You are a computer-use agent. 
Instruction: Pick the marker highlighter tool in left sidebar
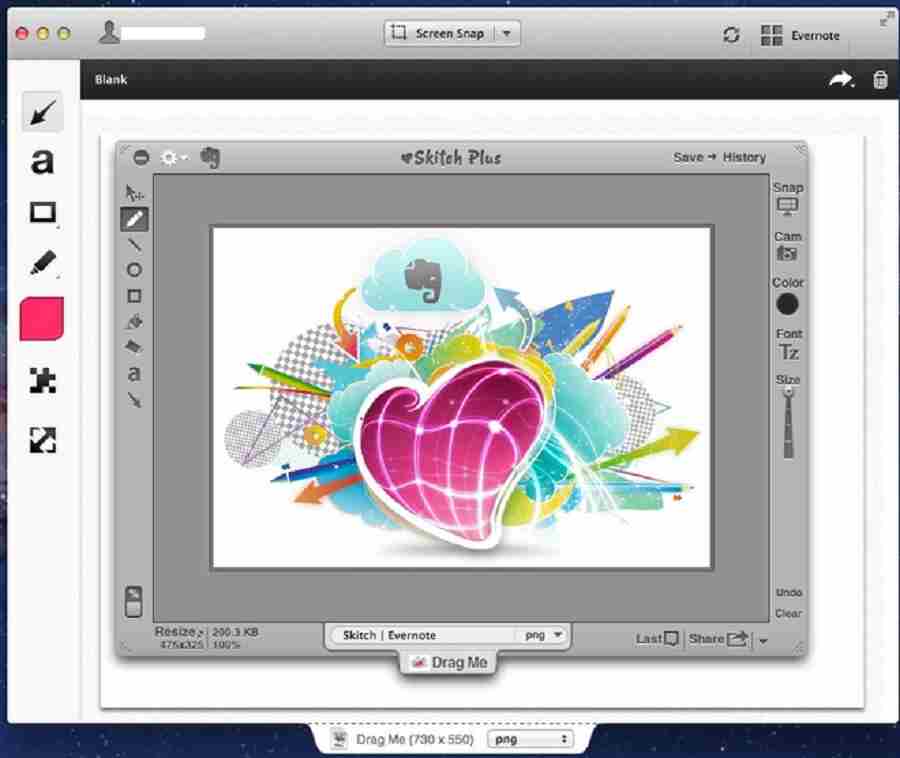pyautogui.click(x=42, y=264)
